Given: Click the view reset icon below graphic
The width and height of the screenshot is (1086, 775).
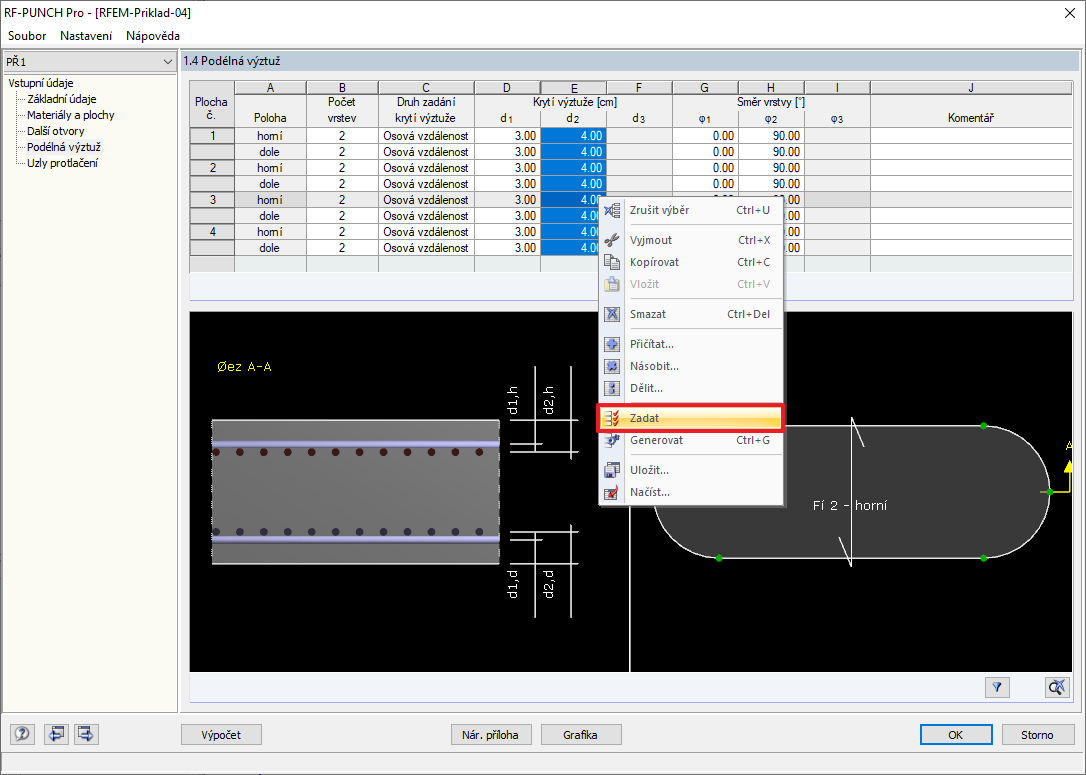Looking at the screenshot, I should click(1057, 687).
